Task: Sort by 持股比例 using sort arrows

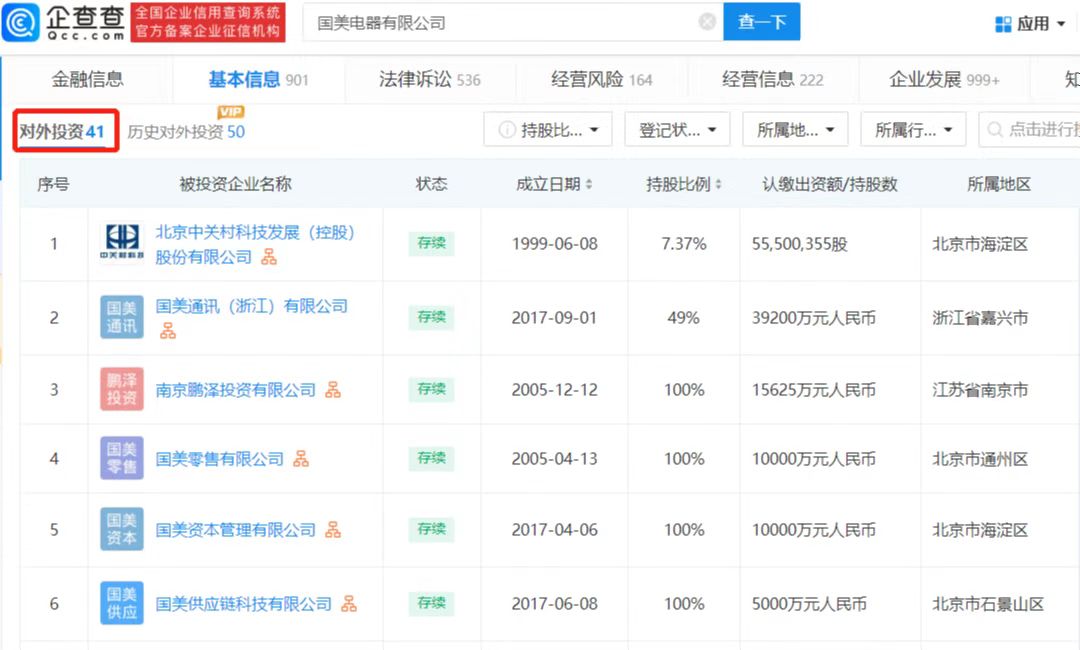Action: point(718,185)
